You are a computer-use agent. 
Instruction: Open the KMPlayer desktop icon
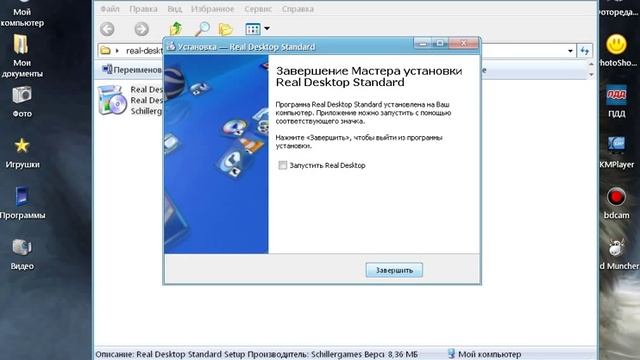[x=617, y=153]
